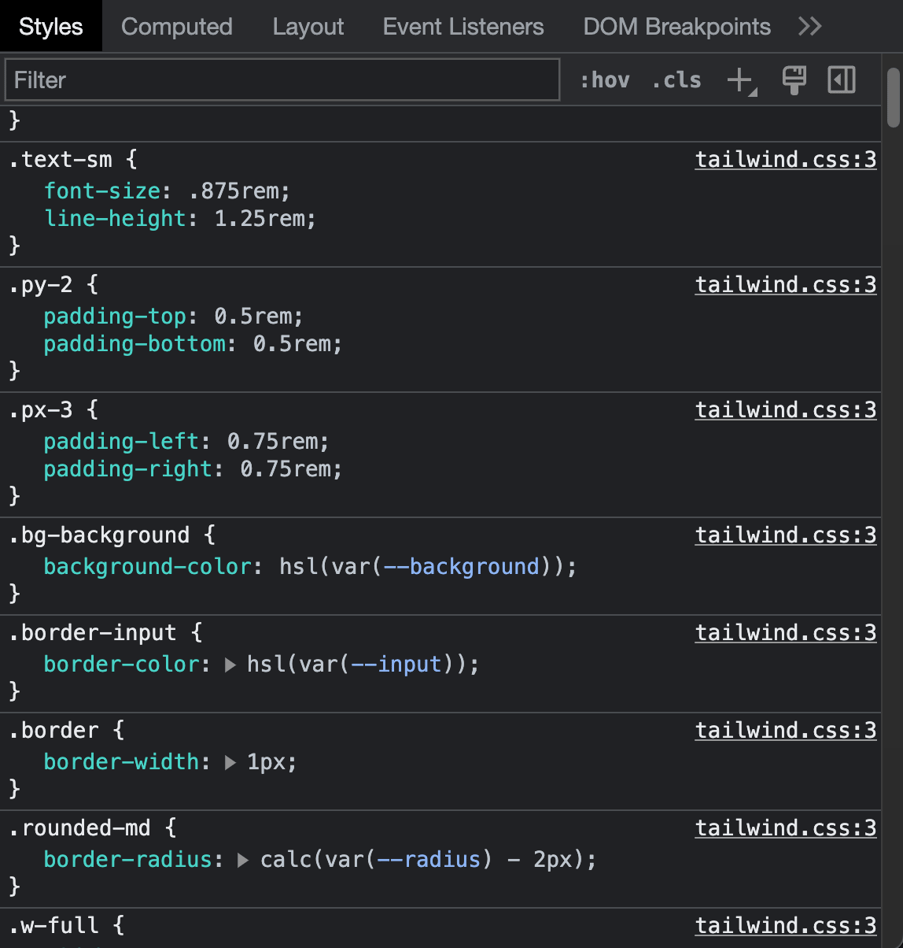Click the Styles pane vertical scrollbar thumb

click(x=893, y=97)
